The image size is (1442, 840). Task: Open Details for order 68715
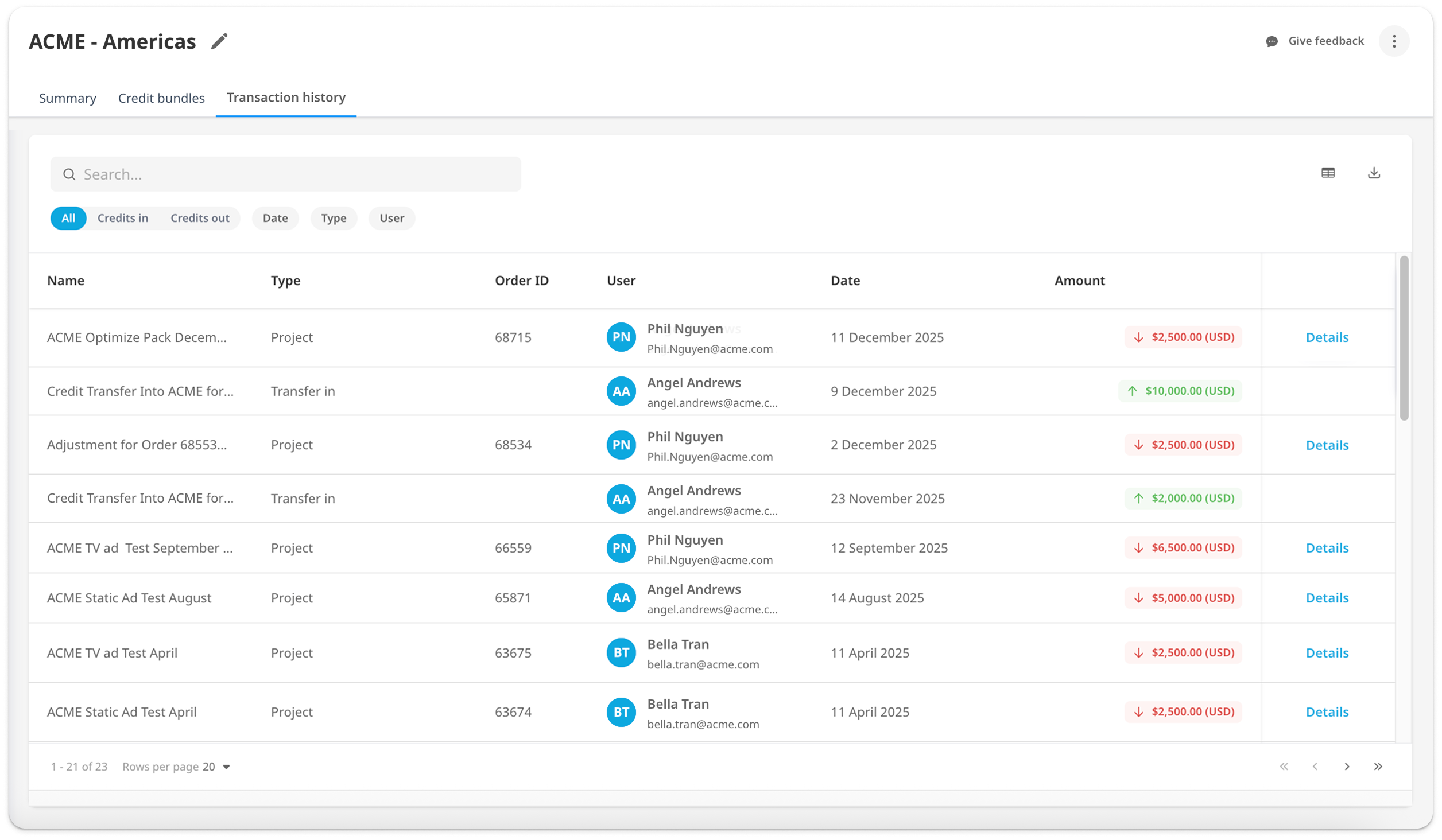1327,337
